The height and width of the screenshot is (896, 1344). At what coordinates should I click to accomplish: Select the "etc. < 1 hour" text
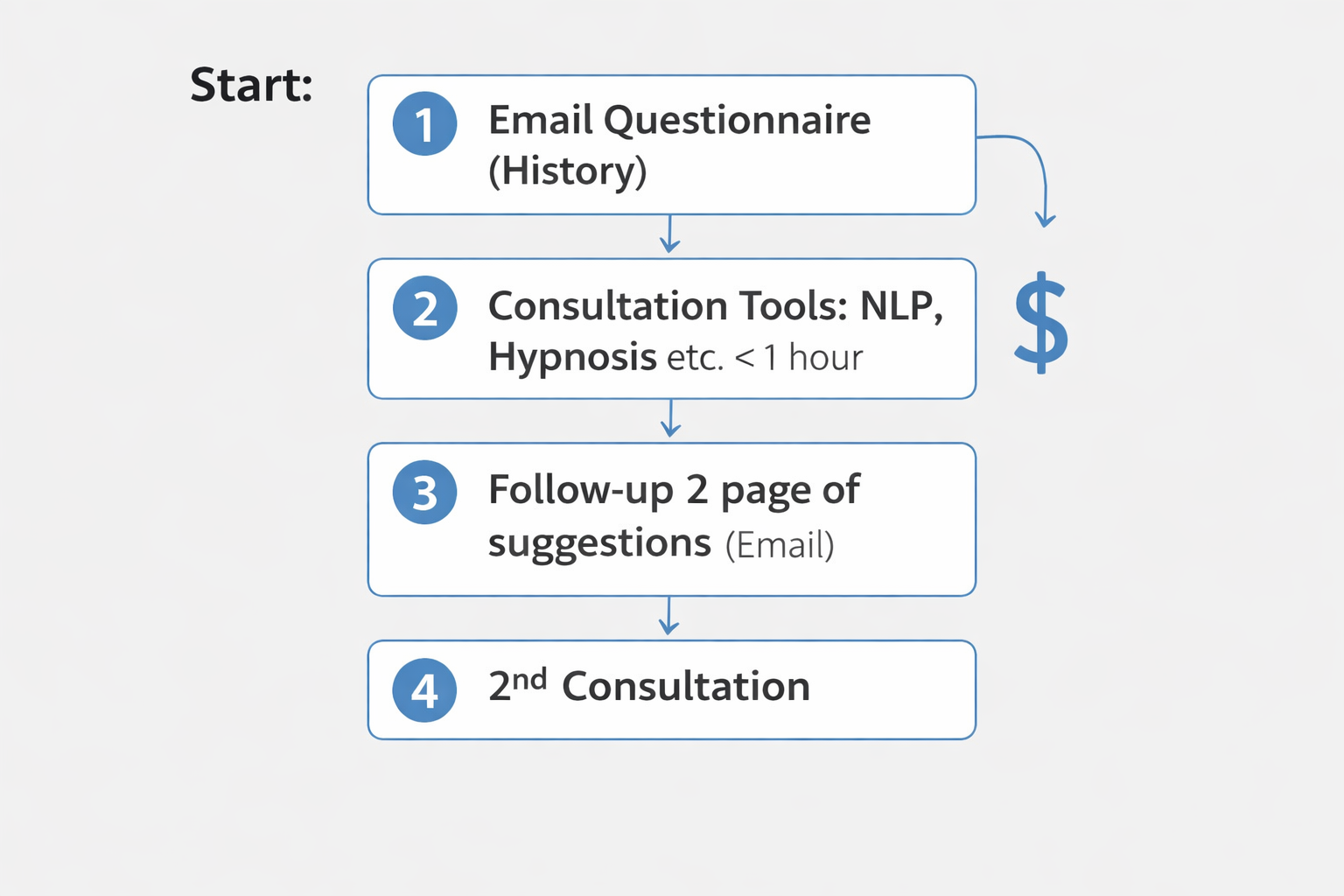point(764,358)
